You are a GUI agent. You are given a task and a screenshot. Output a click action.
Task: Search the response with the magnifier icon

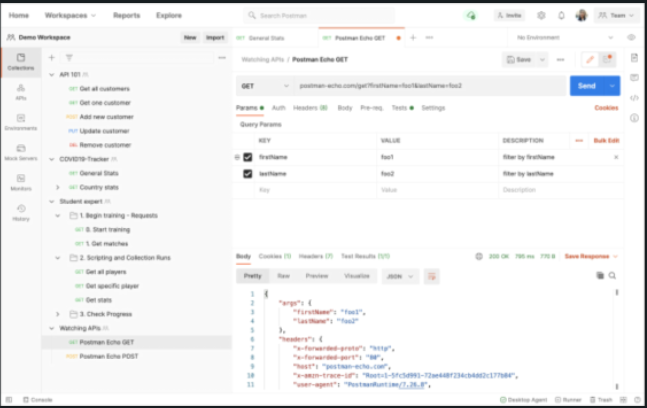(612, 276)
